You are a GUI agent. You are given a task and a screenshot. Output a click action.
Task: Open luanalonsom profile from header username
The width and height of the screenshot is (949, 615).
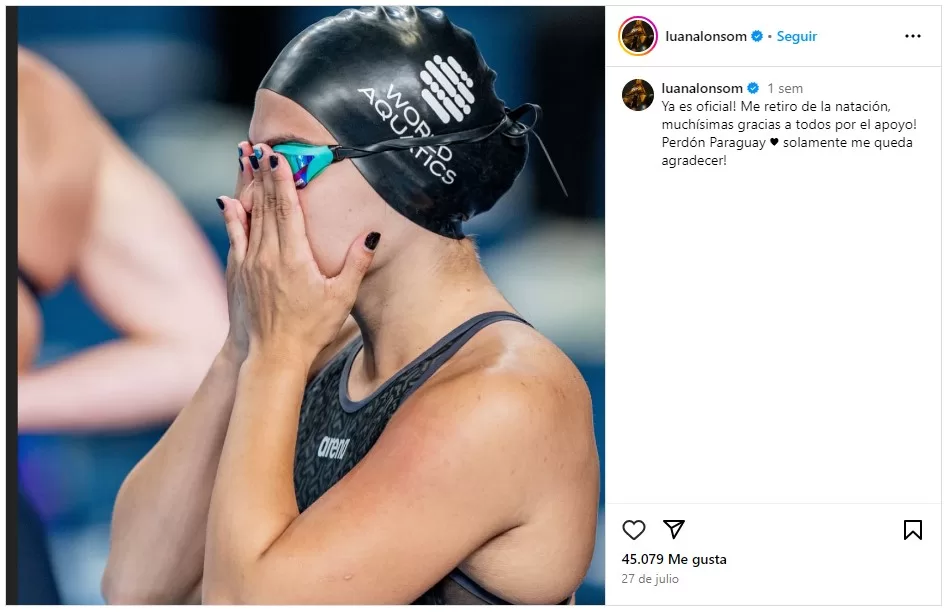(x=706, y=36)
